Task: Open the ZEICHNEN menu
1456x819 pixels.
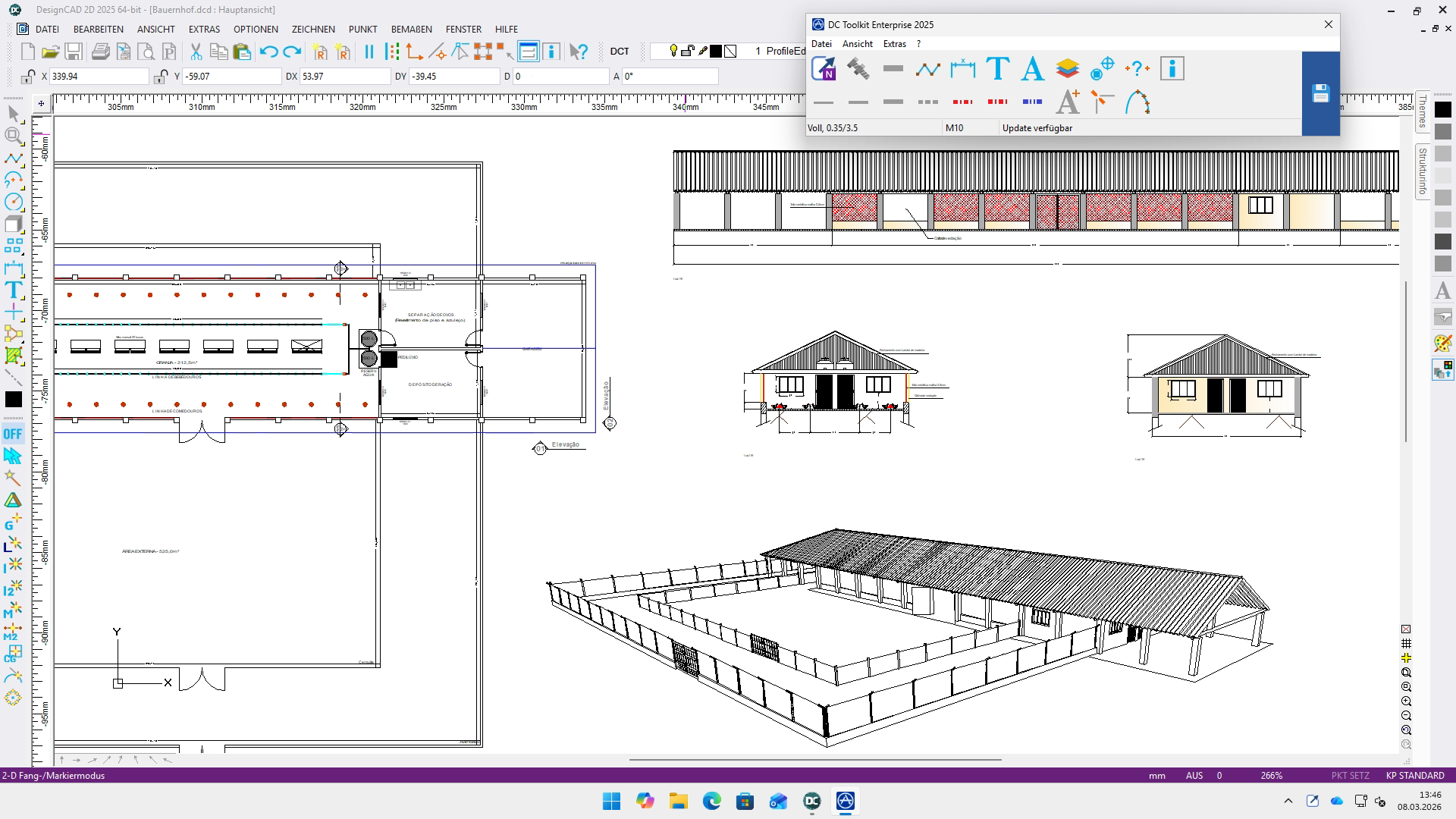Action: [x=312, y=30]
